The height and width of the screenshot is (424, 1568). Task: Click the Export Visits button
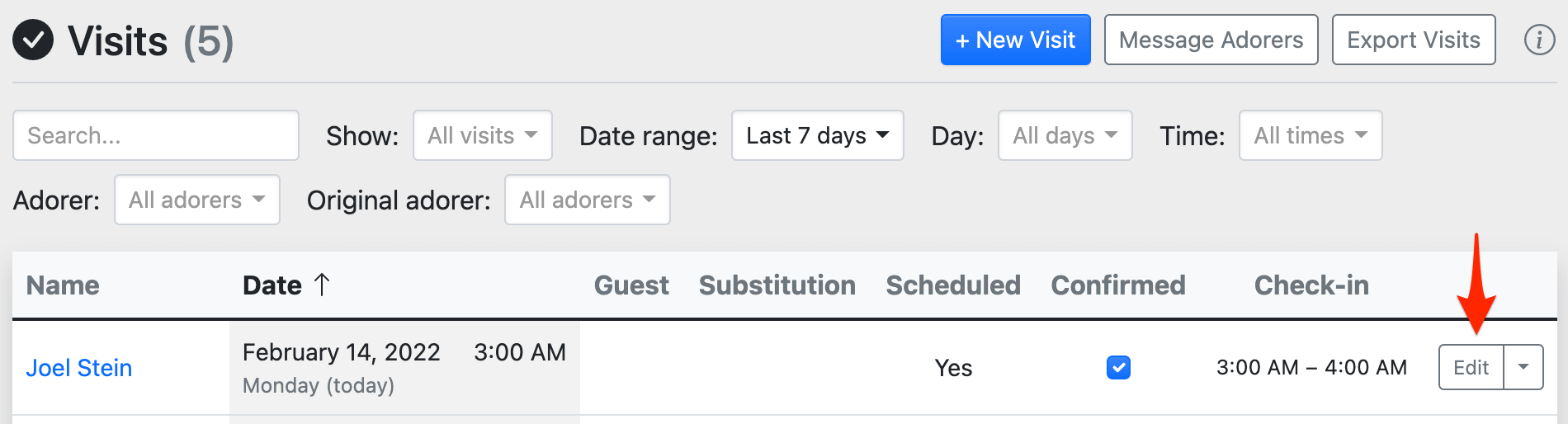pyautogui.click(x=1413, y=40)
